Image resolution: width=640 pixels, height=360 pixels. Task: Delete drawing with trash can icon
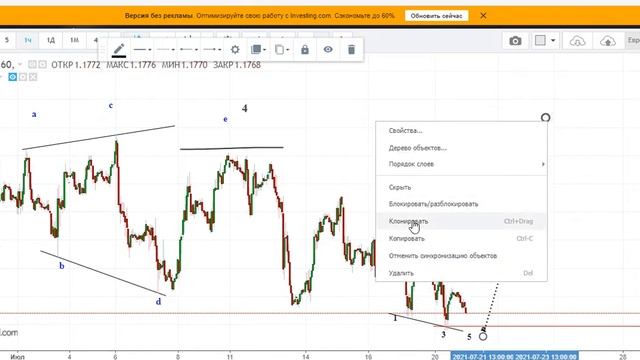(x=351, y=50)
